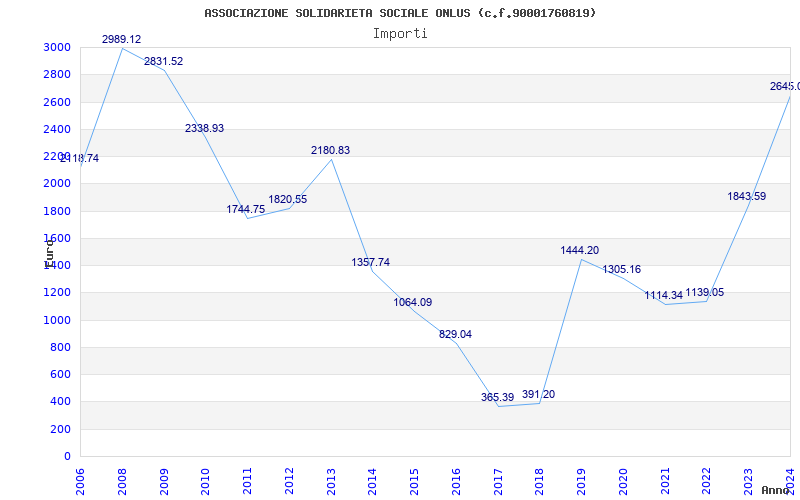Screen dimensions: 800x500
Task: Click the y-axis value 1800
Action: click(x=57, y=211)
